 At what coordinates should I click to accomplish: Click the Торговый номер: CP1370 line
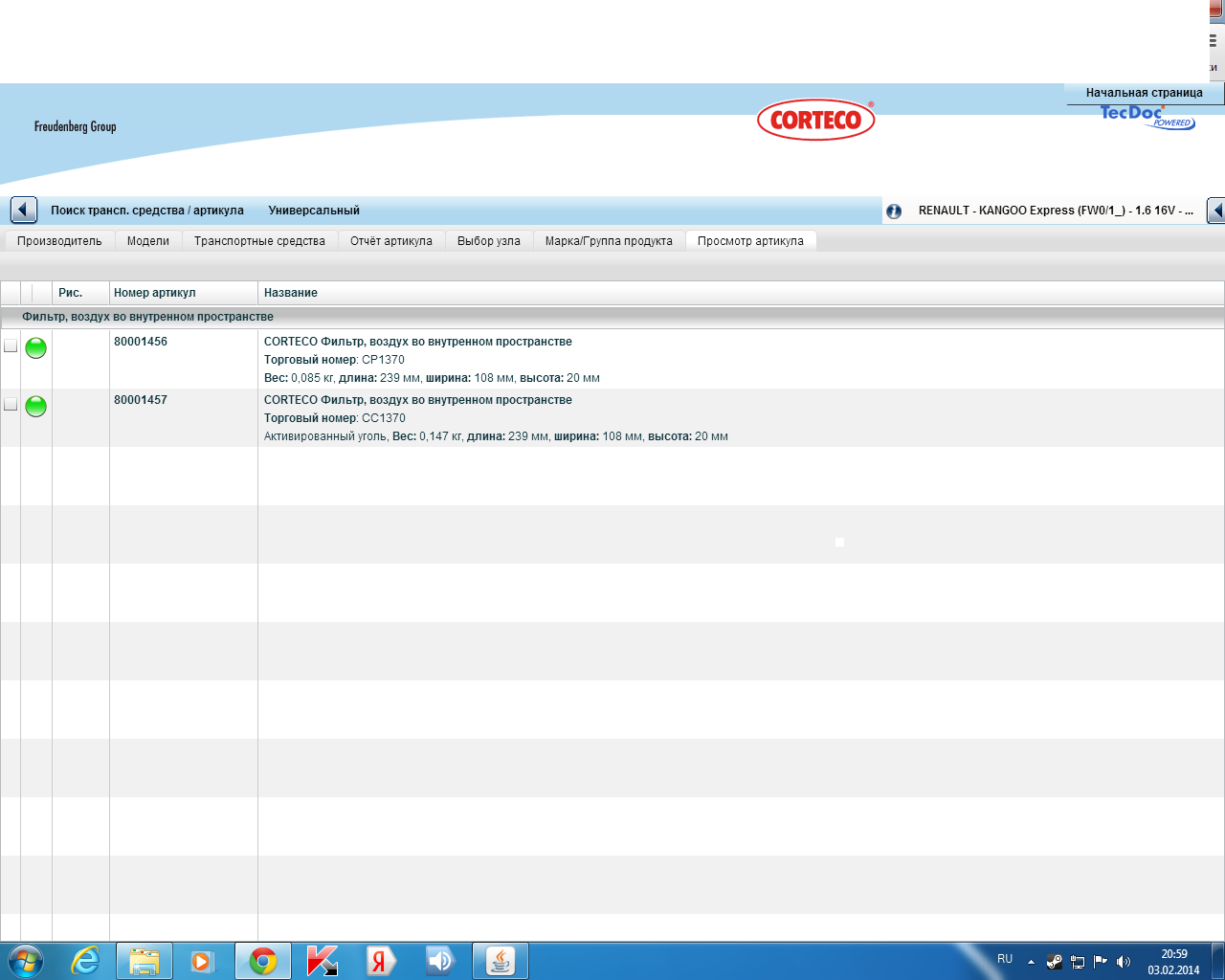(334, 360)
